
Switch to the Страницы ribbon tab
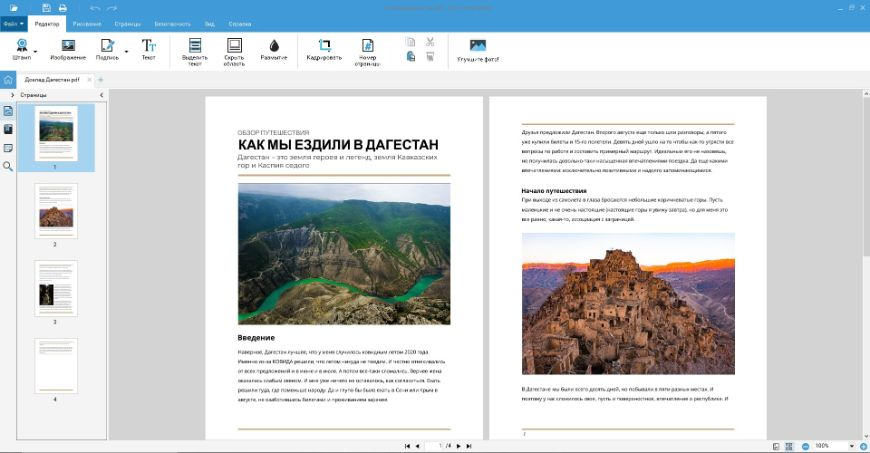[128, 24]
